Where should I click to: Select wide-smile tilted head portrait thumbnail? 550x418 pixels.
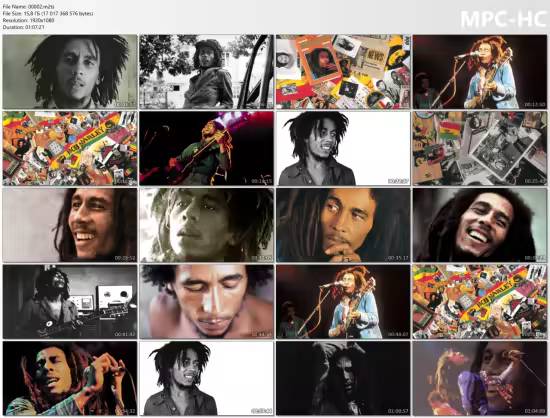pos(480,225)
